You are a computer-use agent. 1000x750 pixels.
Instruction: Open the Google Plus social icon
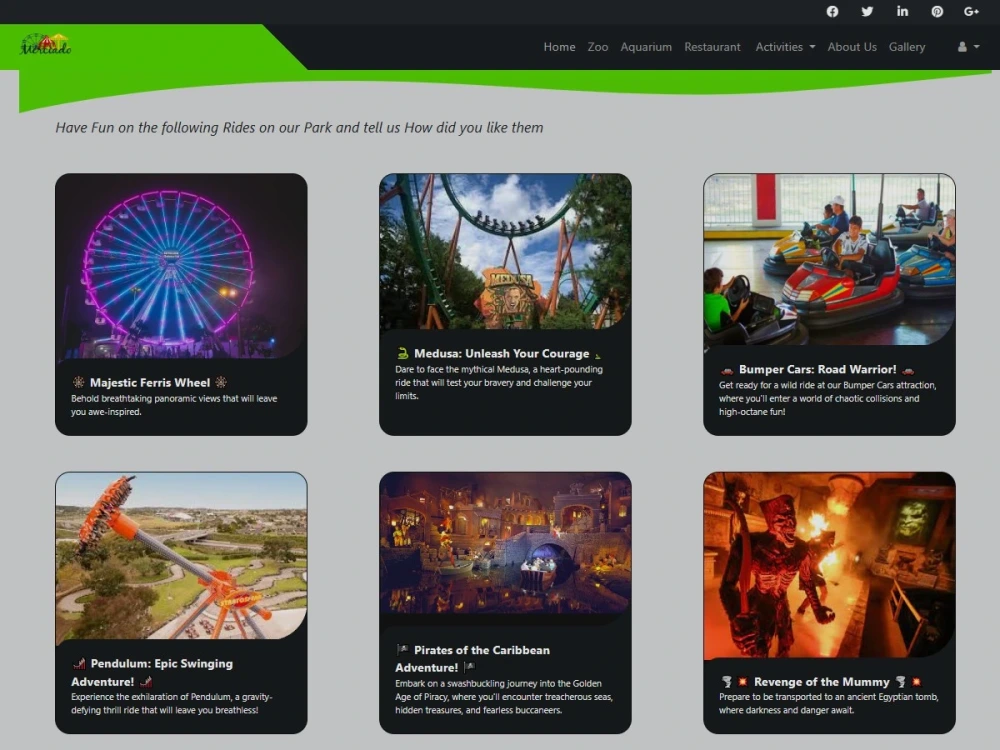[971, 11]
